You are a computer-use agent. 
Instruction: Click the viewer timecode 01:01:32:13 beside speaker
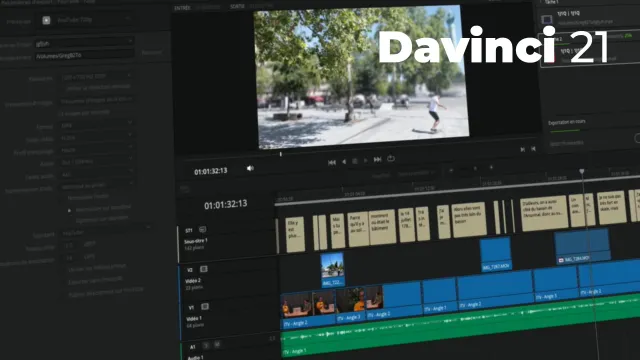coord(211,171)
